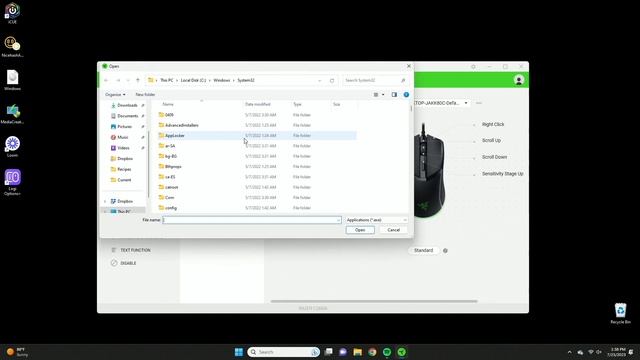Open the Loom desktop shortcut
Viewport: 640px width, 360px height.
pyautogui.click(x=12, y=147)
